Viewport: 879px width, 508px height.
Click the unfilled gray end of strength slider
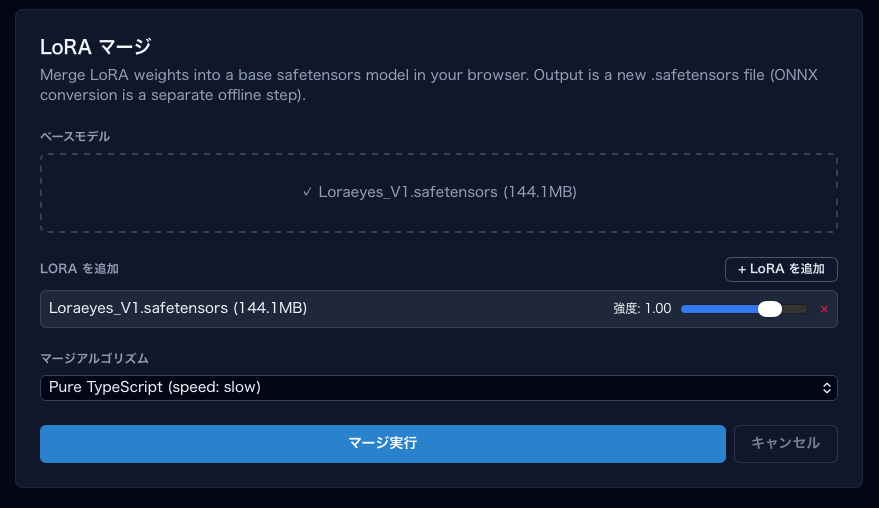click(x=797, y=309)
